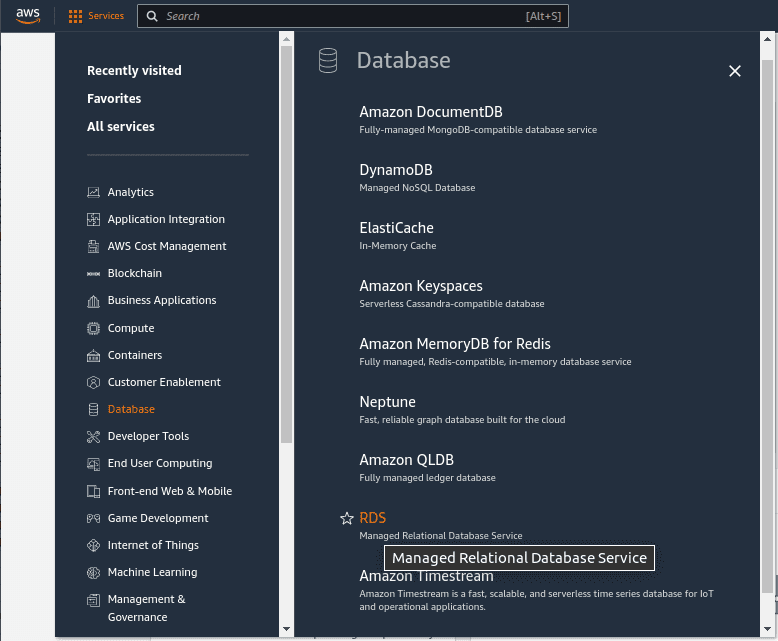Select the highlighted Database category
Screen dimensions: 778x641
pos(131,409)
